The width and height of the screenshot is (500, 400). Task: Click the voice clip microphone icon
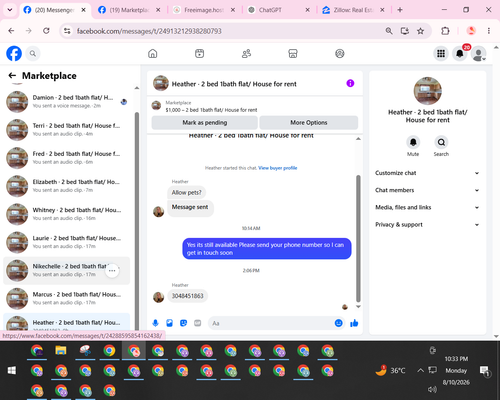(x=155, y=323)
